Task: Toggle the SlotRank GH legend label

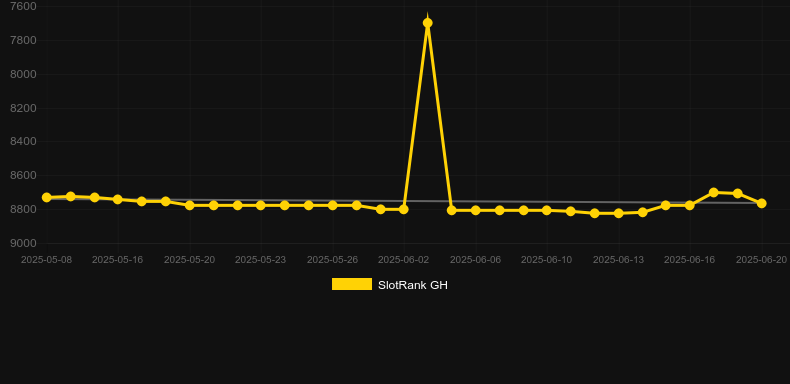Action: [x=413, y=285]
